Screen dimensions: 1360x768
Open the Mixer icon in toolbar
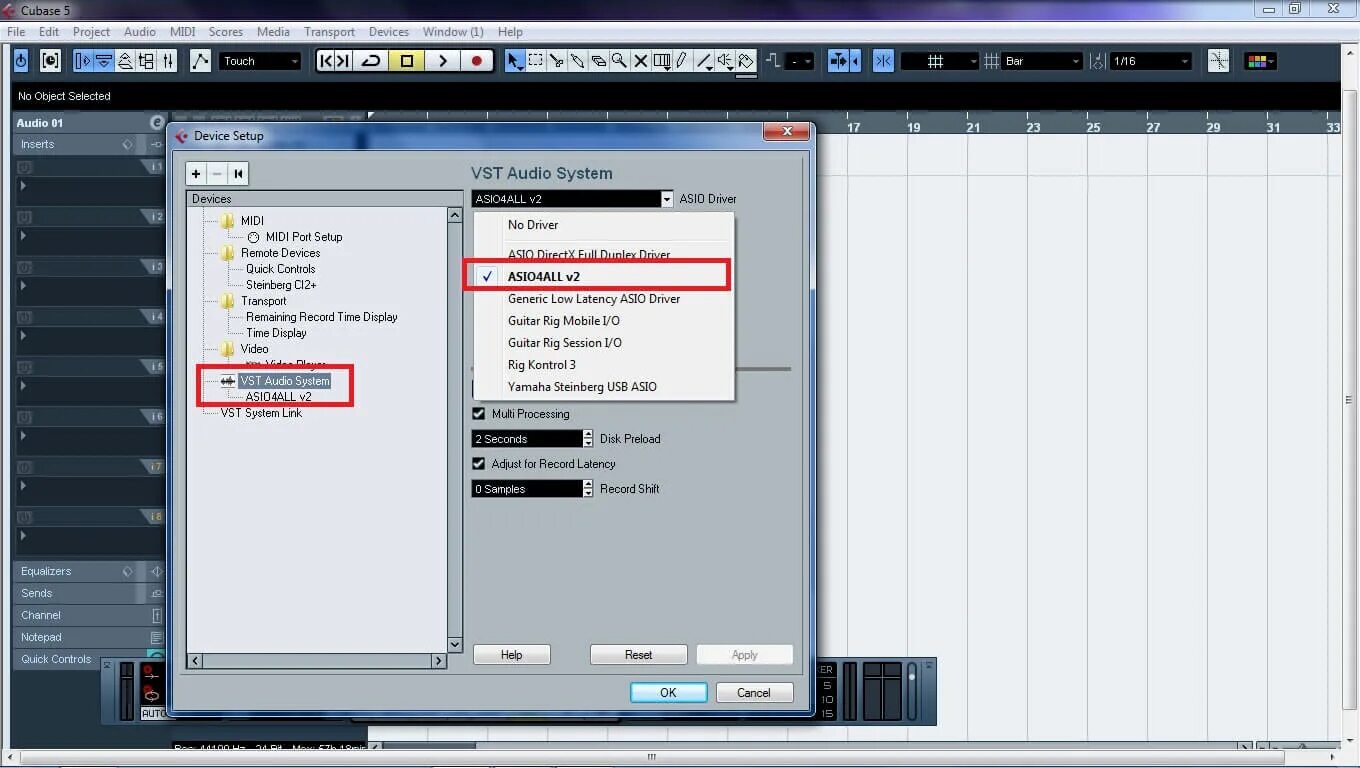tap(167, 61)
